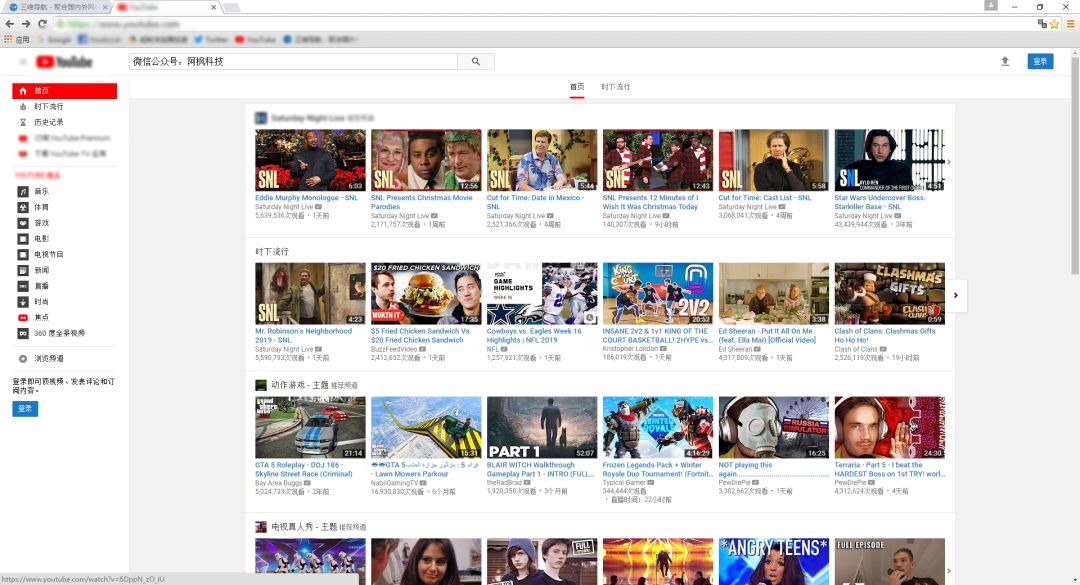
Task: Open the Russia Simulator 'NOT playing this' thumbnail
Action: tap(773, 427)
